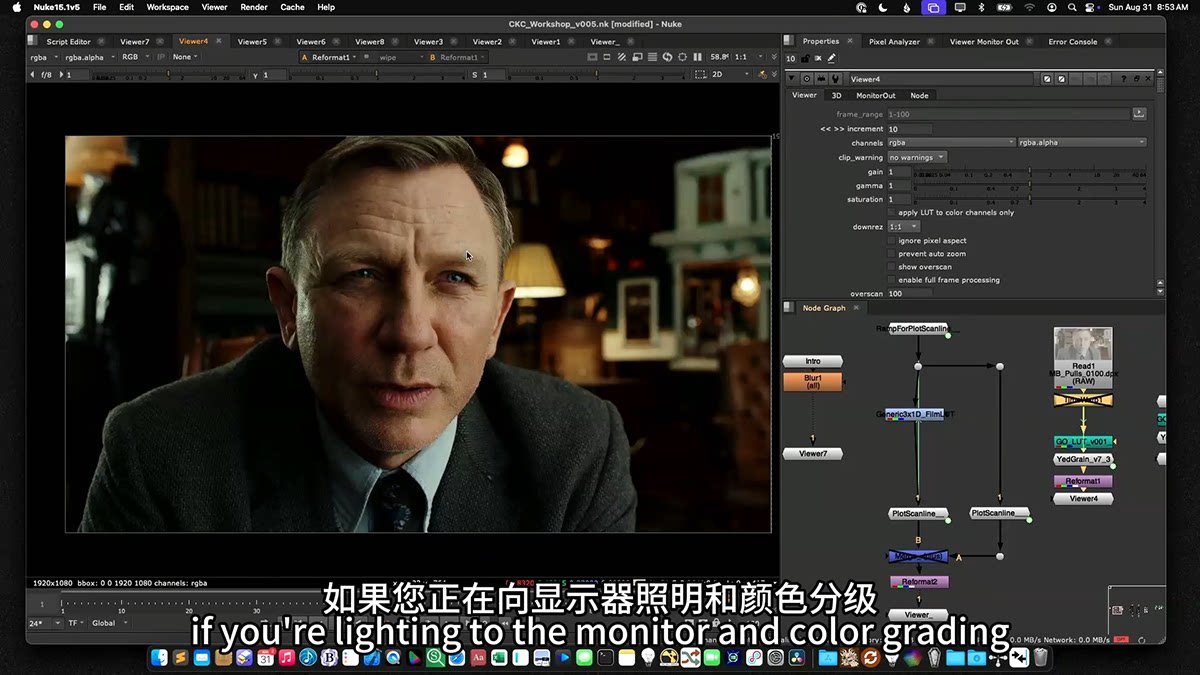Screen dimensions: 1200x675
Task: Pause the viewer with the pause icon
Action: (x=697, y=57)
